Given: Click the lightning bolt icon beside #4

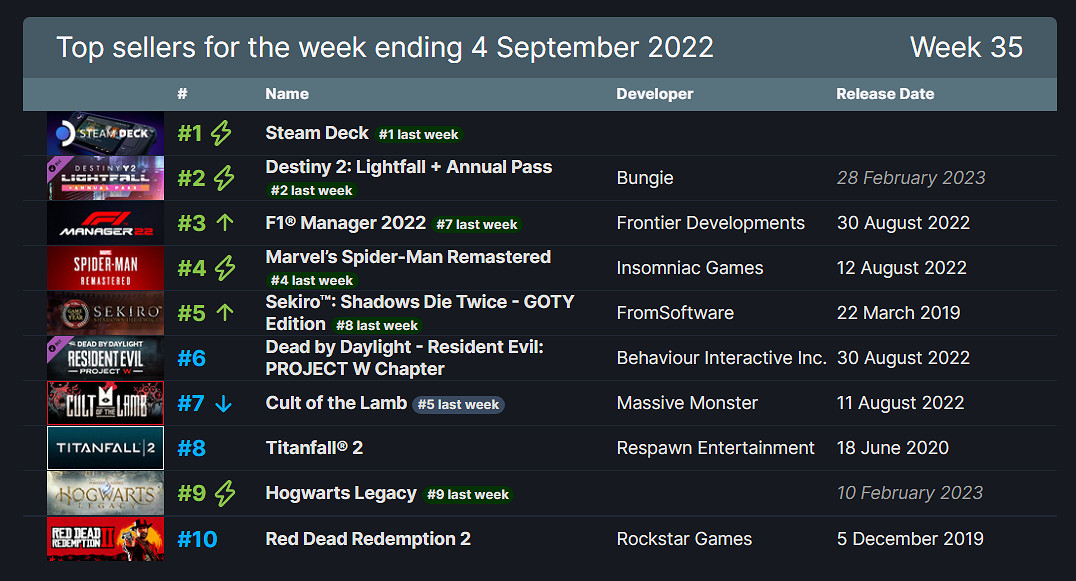Looking at the screenshot, I should pos(225,268).
